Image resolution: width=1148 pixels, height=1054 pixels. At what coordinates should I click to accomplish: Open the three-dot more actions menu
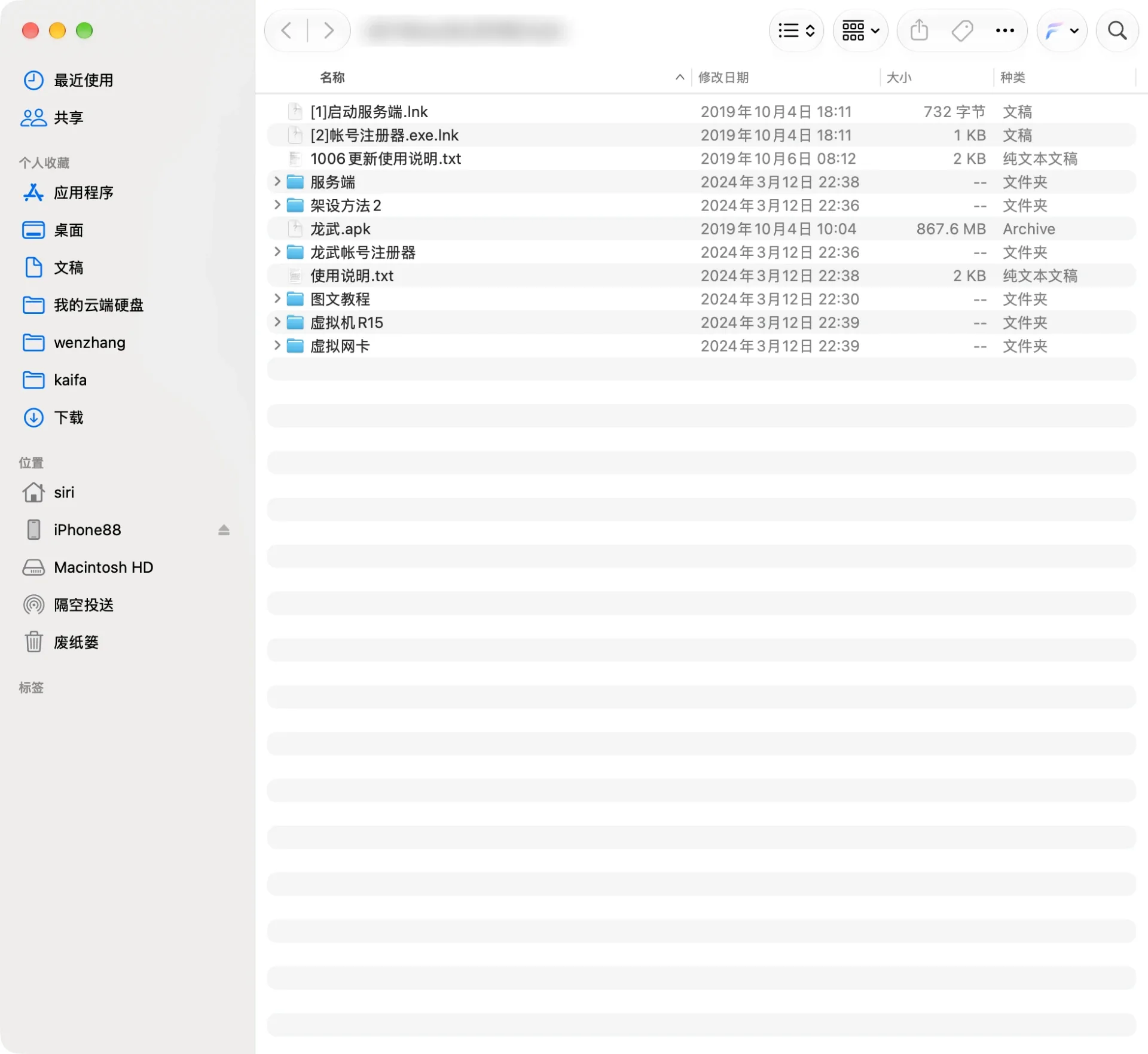(x=1005, y=30)
